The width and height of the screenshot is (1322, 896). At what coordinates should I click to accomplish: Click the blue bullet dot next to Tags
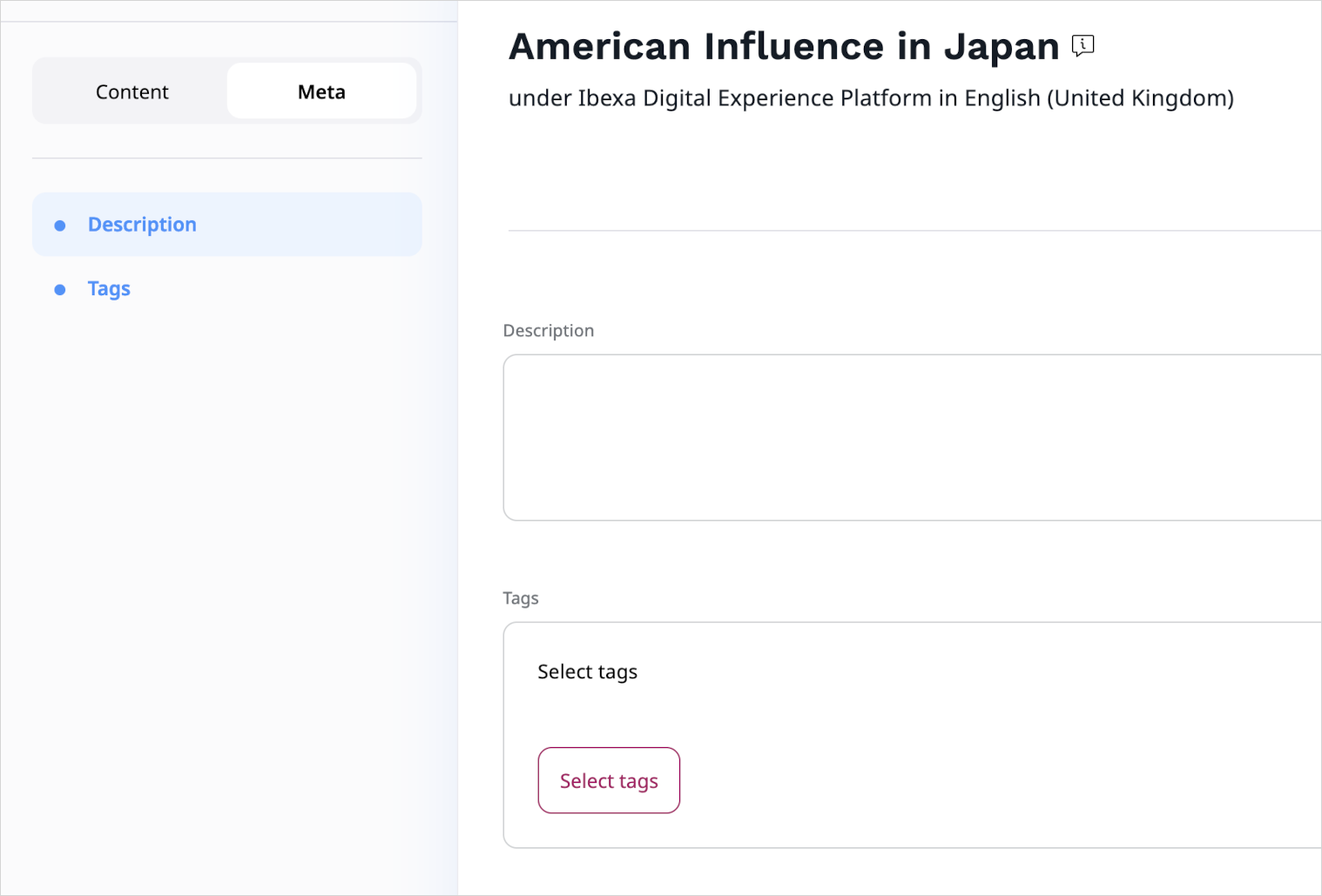click(60, 290)
